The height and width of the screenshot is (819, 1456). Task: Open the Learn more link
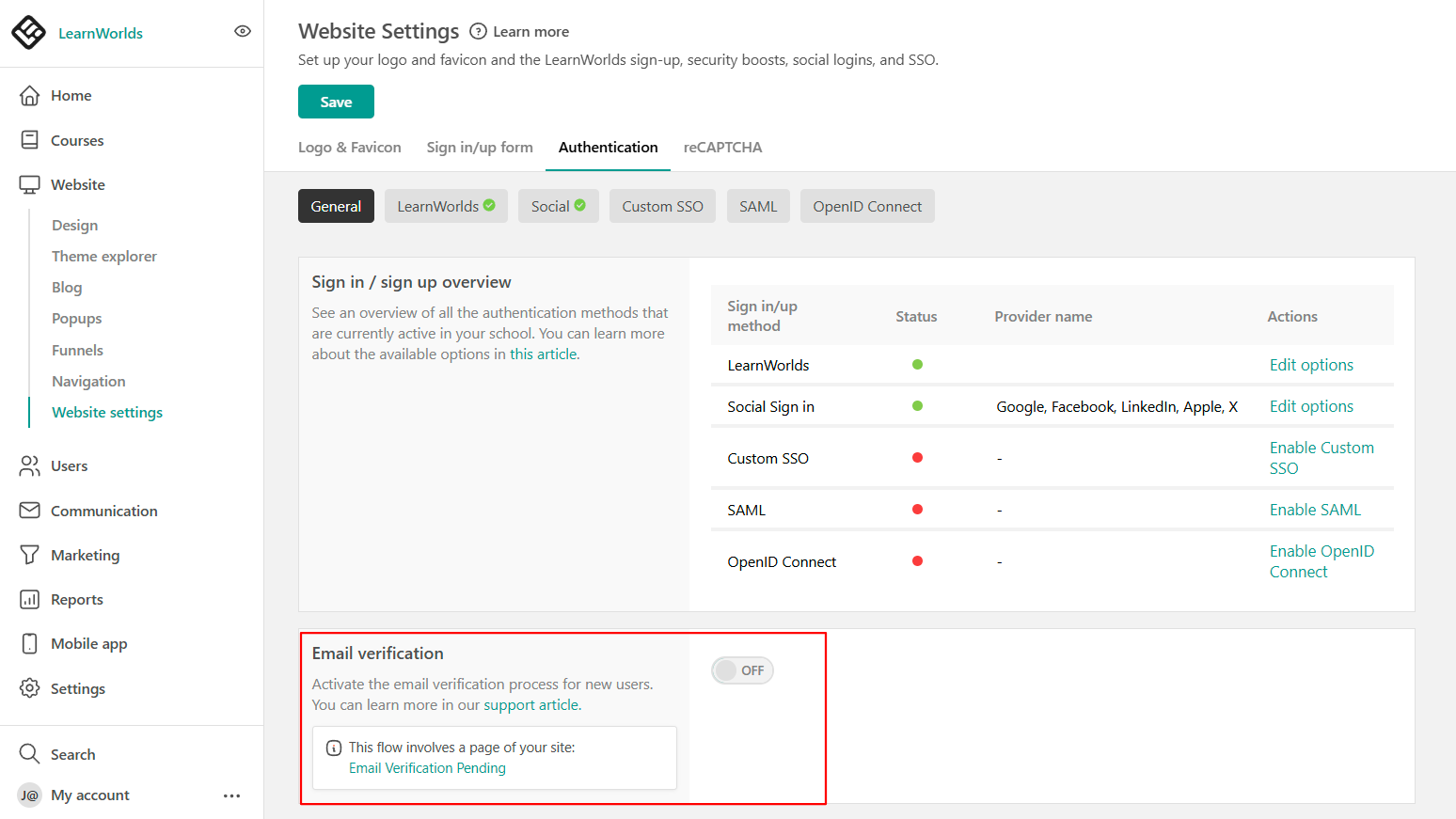530,32
